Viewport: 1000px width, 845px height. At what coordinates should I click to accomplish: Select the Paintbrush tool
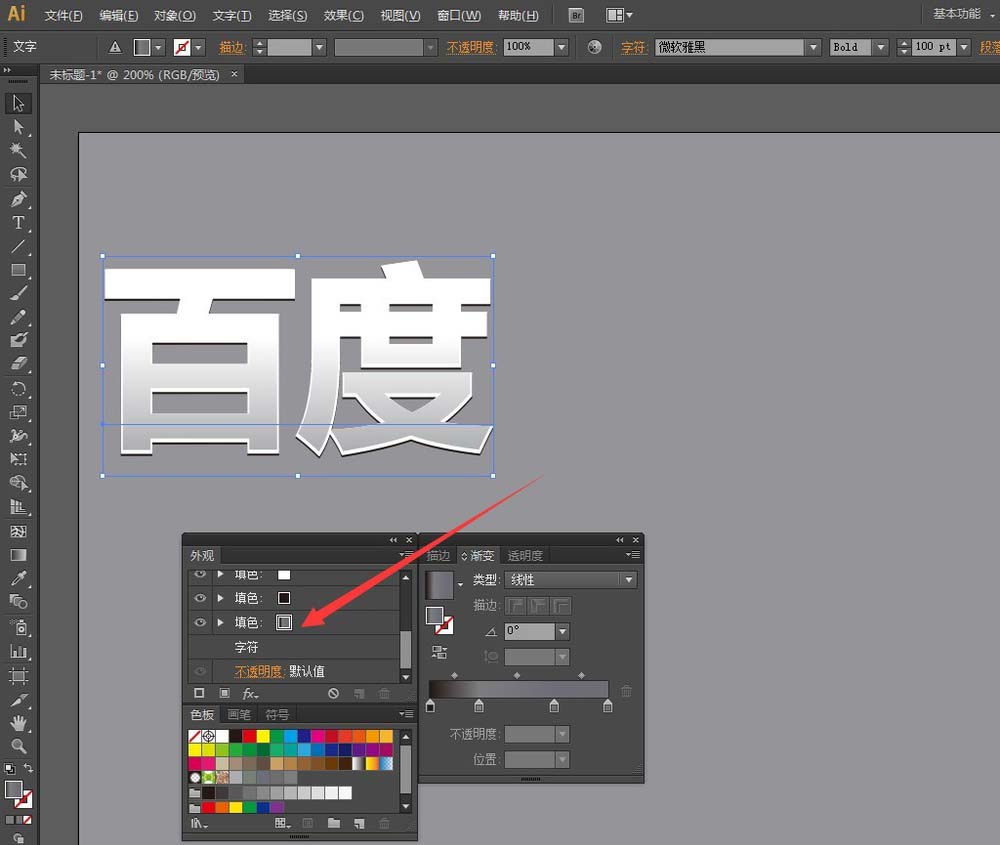[x=18, y=294]
